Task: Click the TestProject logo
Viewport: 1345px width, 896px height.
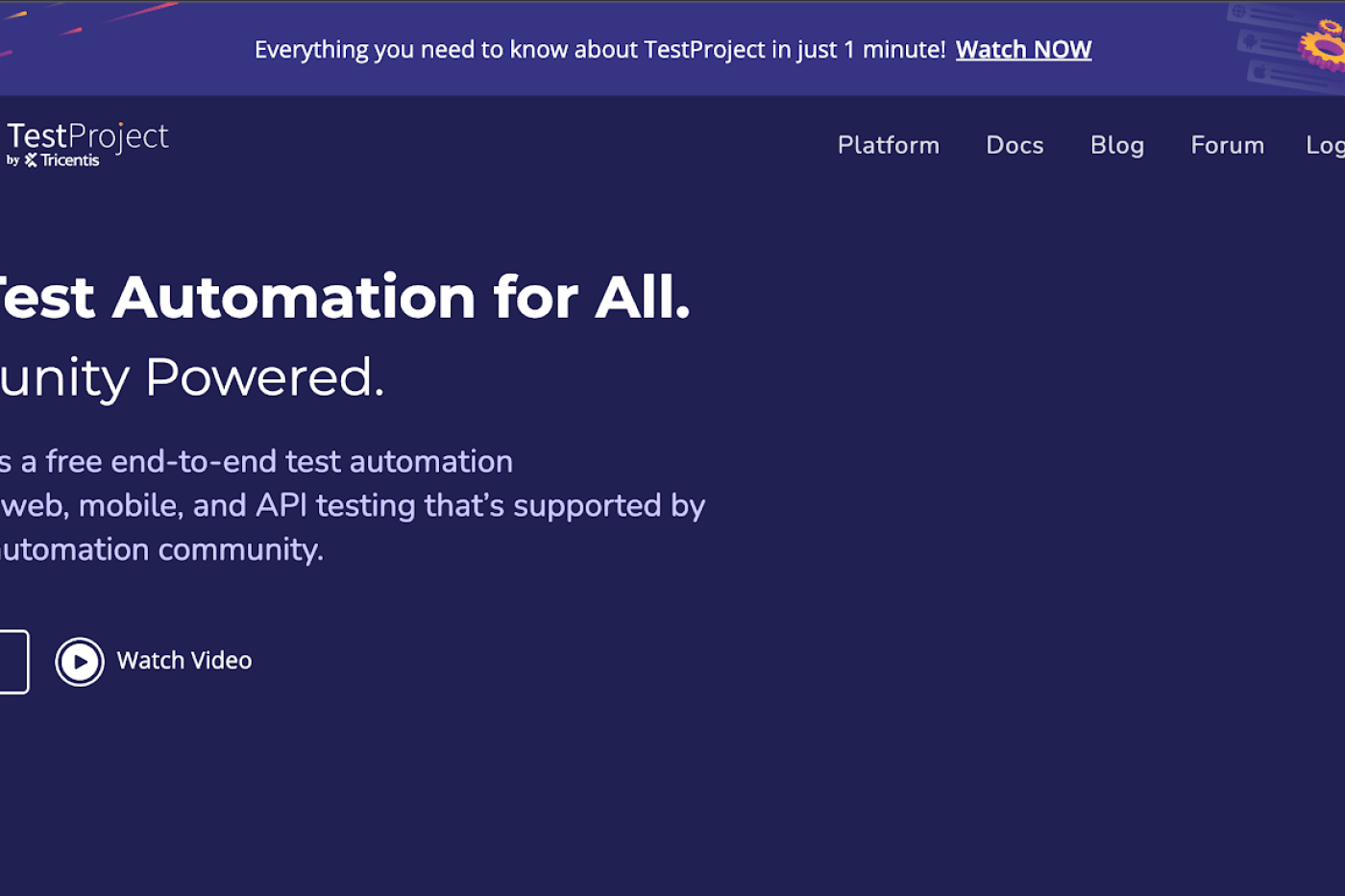Action: pyautogui.click(x=86, y=134)
